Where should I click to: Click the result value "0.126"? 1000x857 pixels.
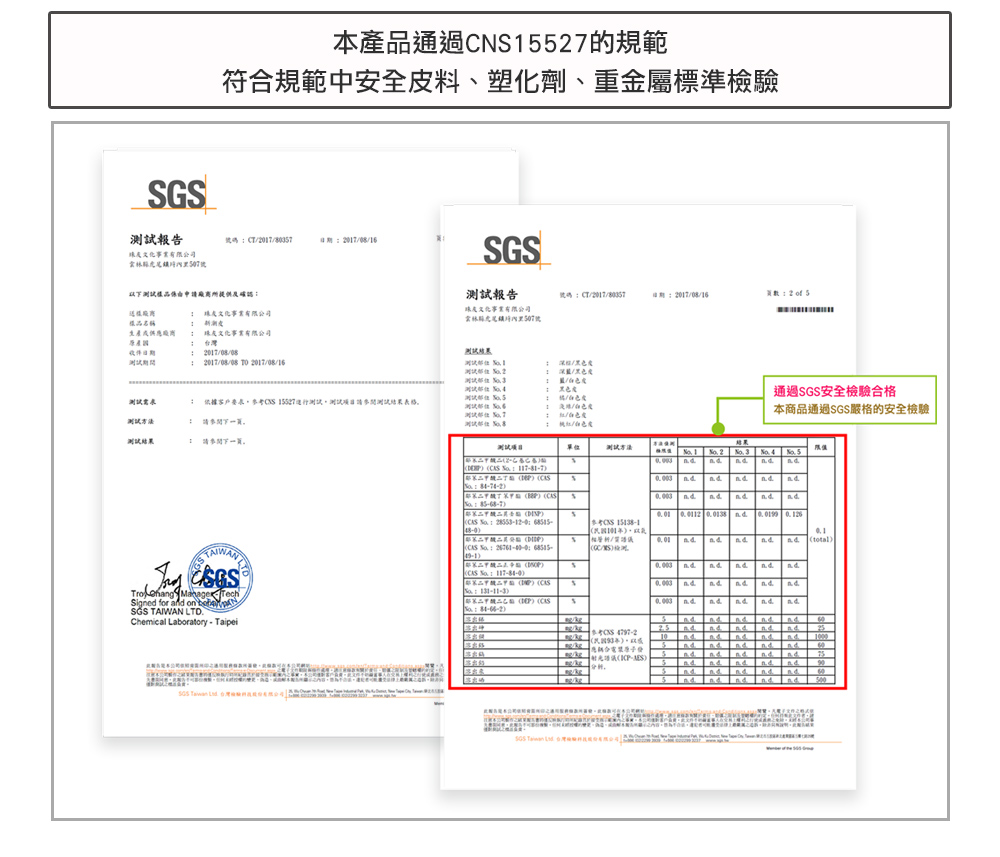pos(794,515)
